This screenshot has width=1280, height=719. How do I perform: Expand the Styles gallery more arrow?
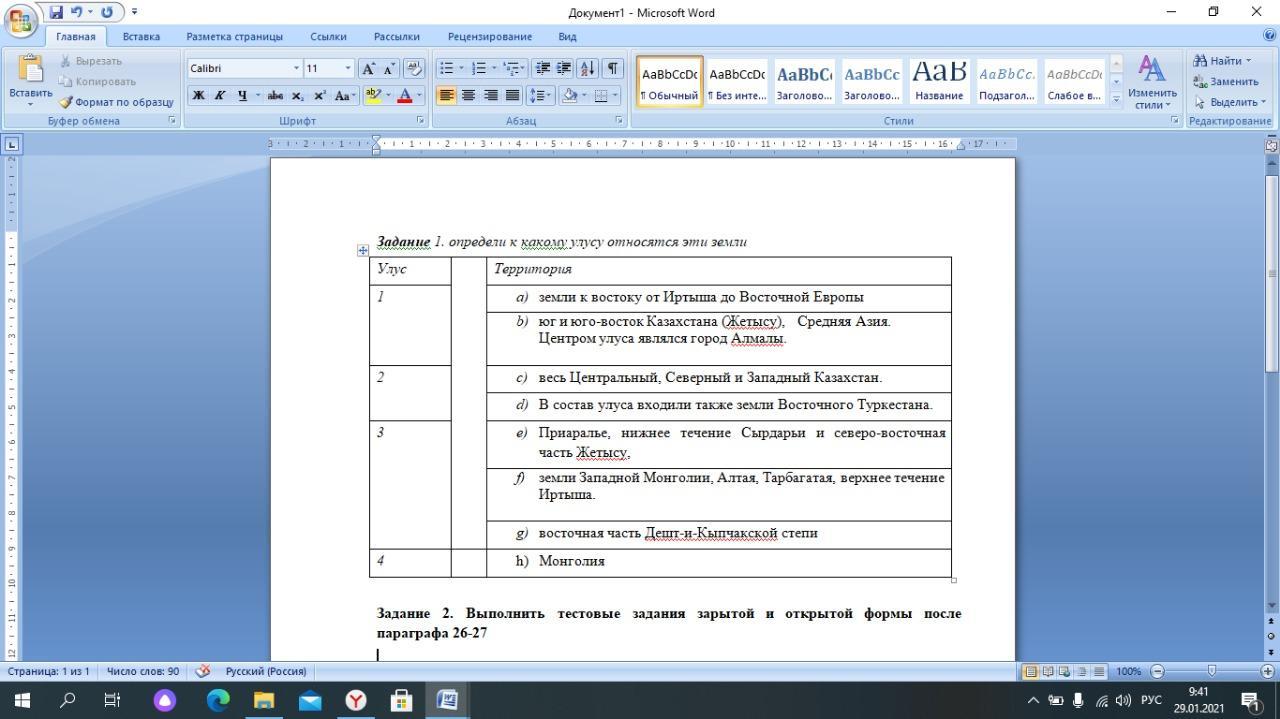(1116, 99)
